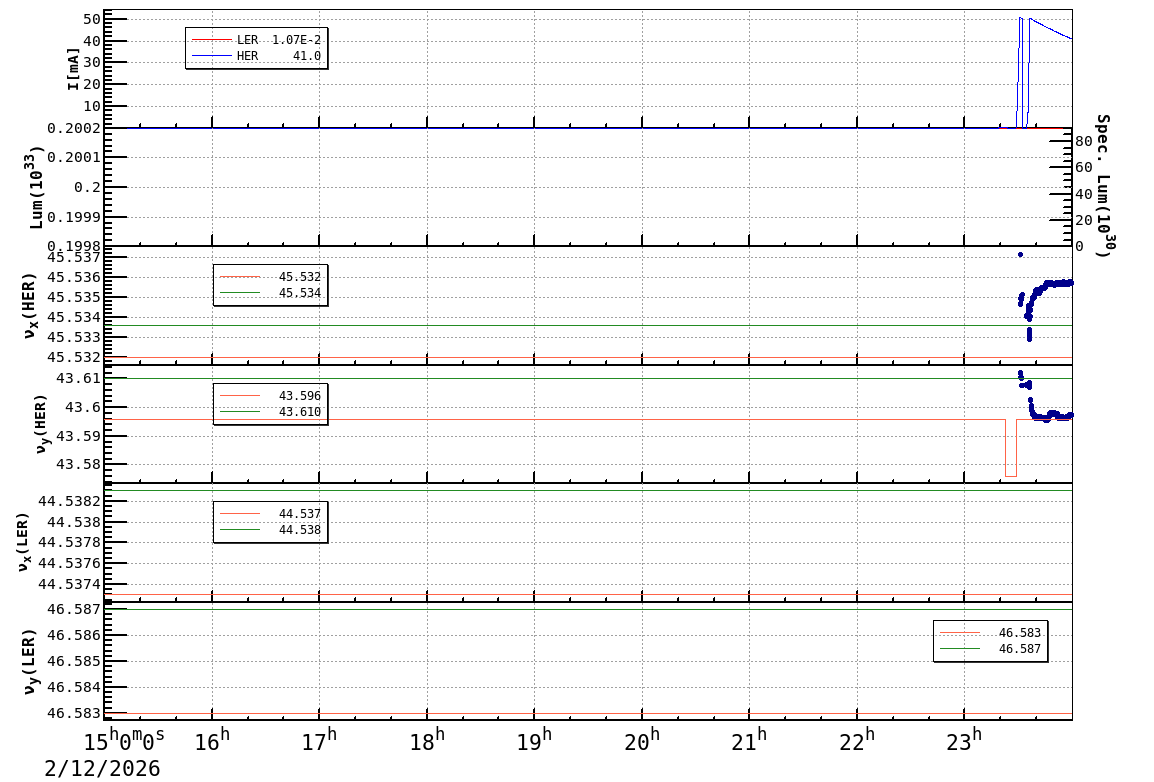Click the HER 41.0 legend entry
Viewport: 1154px width, 782px height.
click(x=256, y=56)
